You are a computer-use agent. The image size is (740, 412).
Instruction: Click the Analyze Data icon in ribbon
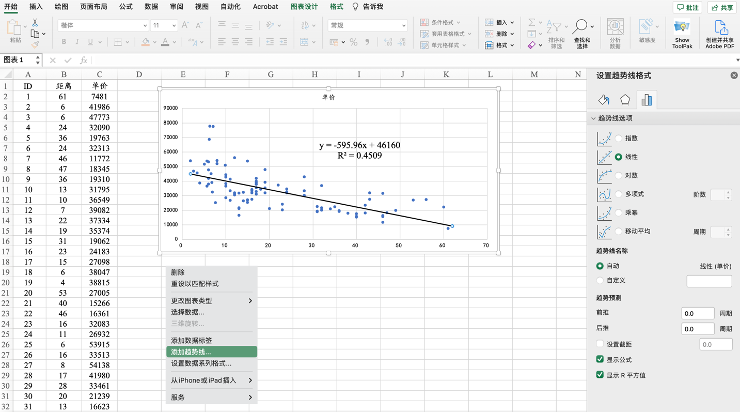pos(615,30)
